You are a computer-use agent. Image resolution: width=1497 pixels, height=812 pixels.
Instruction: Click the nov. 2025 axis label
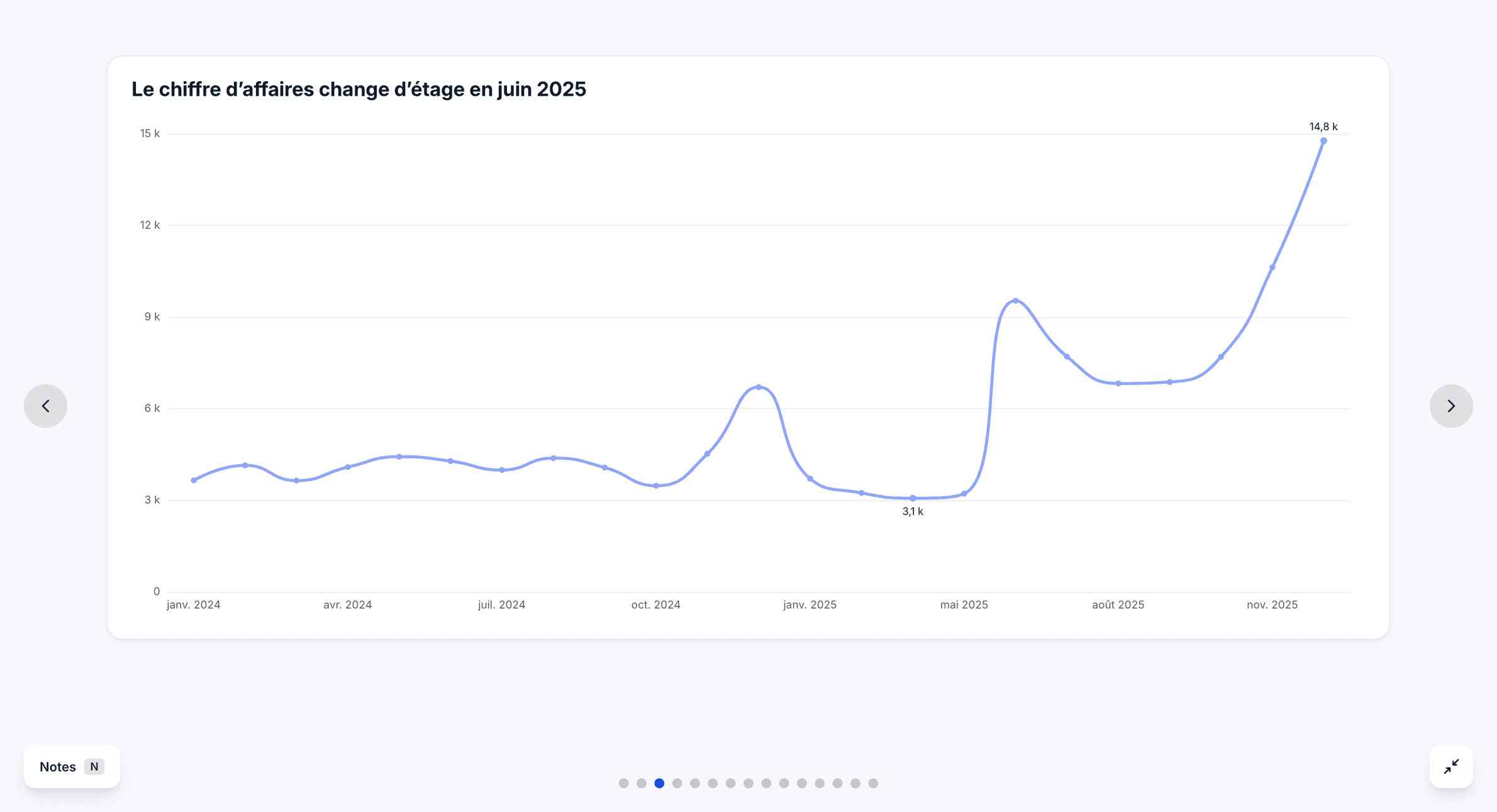pyautogui.click(x=1272, y=604)
